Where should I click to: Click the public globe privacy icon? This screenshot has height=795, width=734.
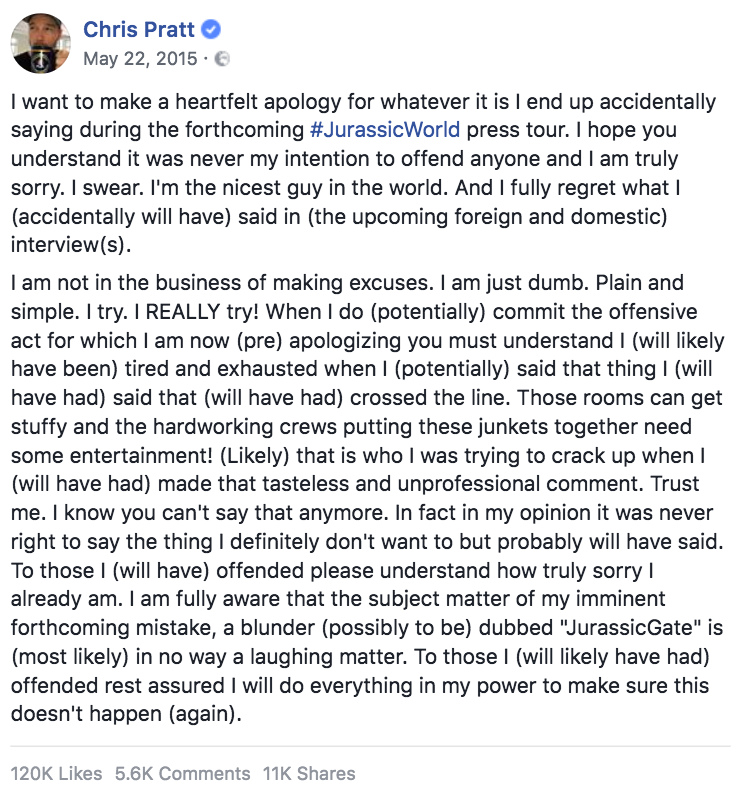click(x=223, y=59)
